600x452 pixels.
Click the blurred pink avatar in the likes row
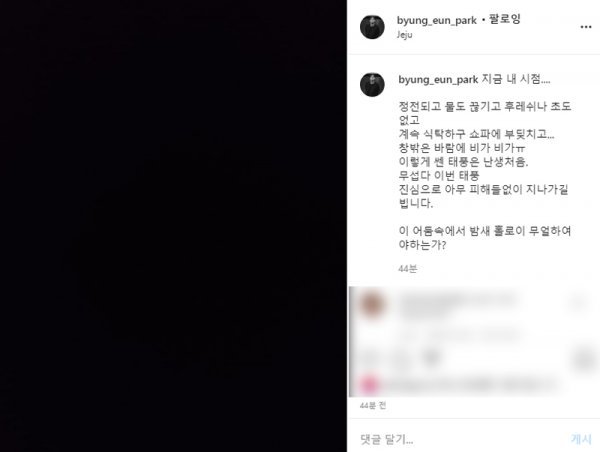click(369, 384)
